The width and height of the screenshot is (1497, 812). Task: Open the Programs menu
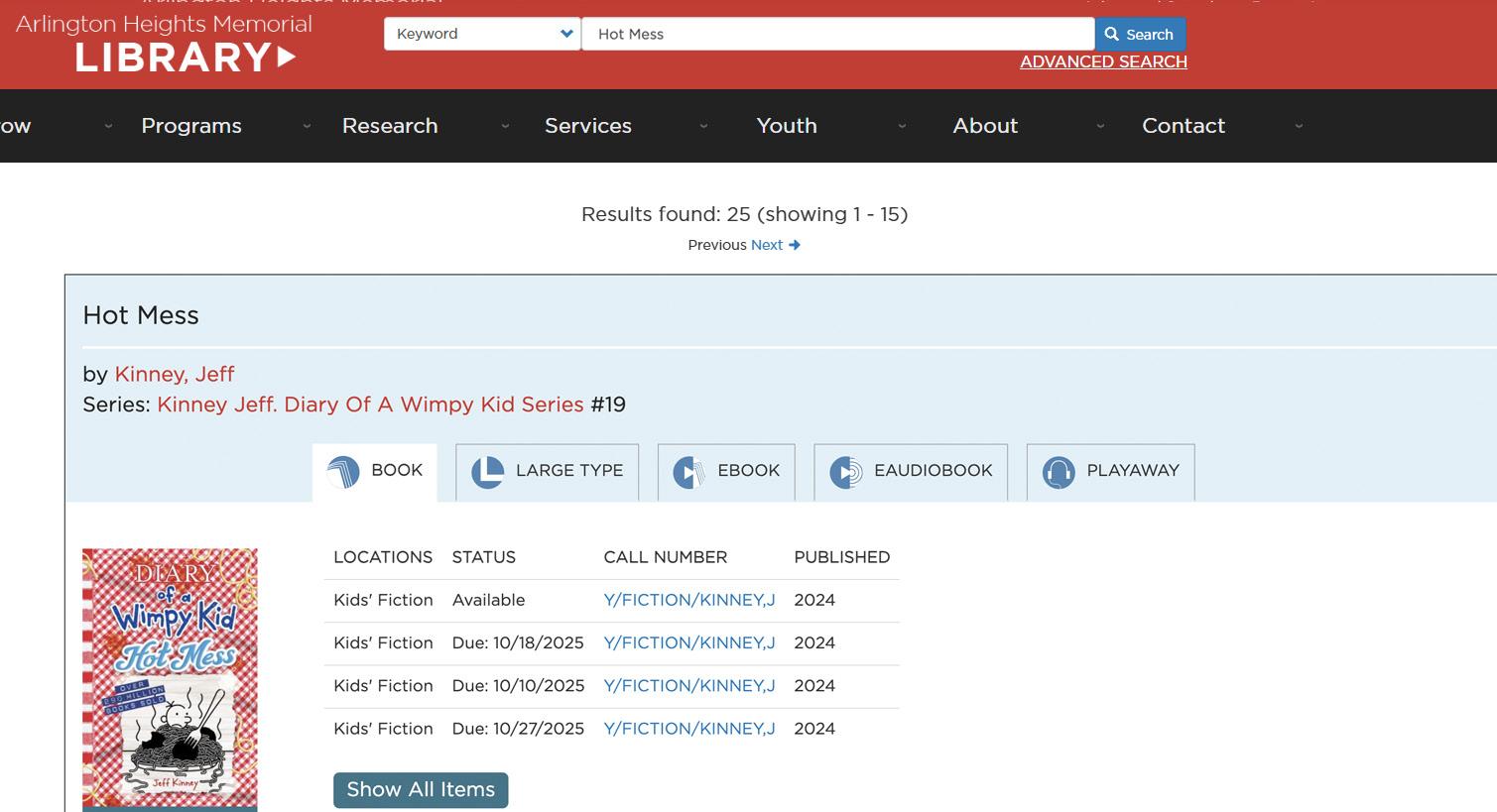[x=191, y=126]
